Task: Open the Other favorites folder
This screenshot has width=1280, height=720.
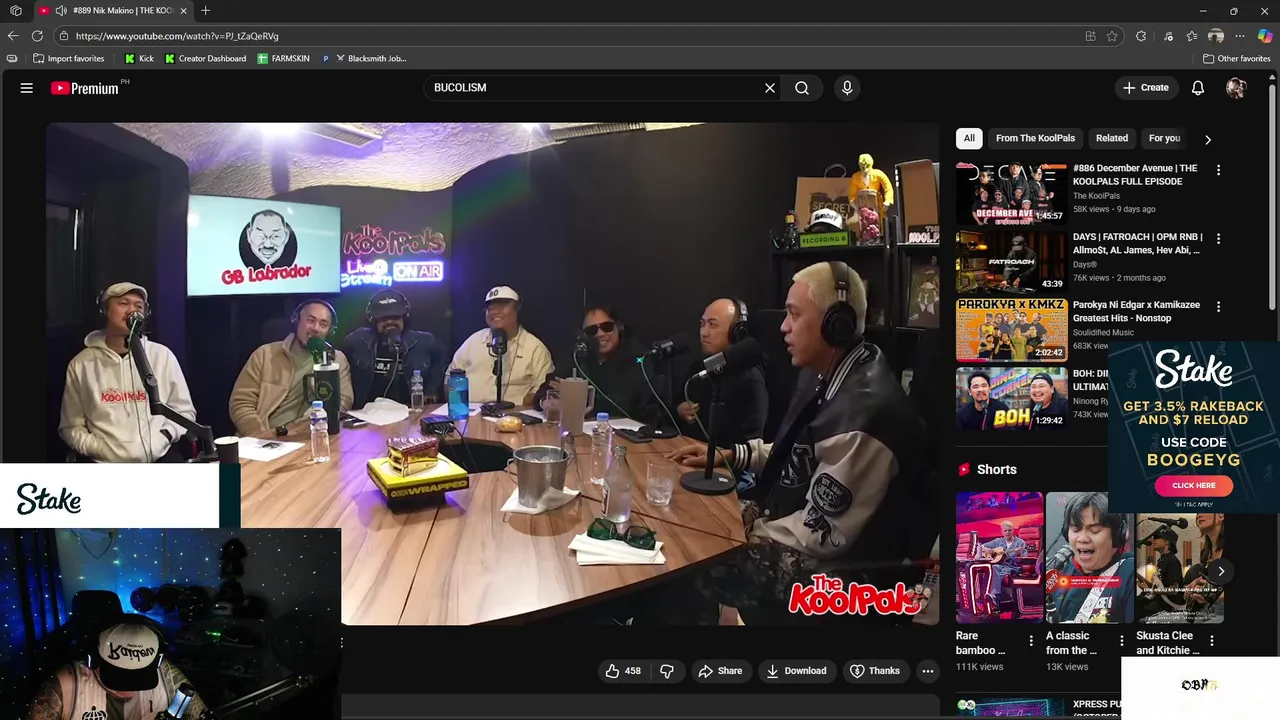Action: coord(1236,59)
